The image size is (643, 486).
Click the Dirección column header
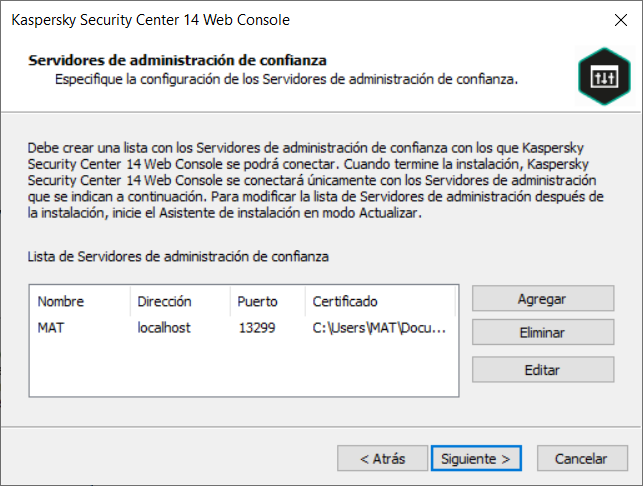(x=164, y=301)
